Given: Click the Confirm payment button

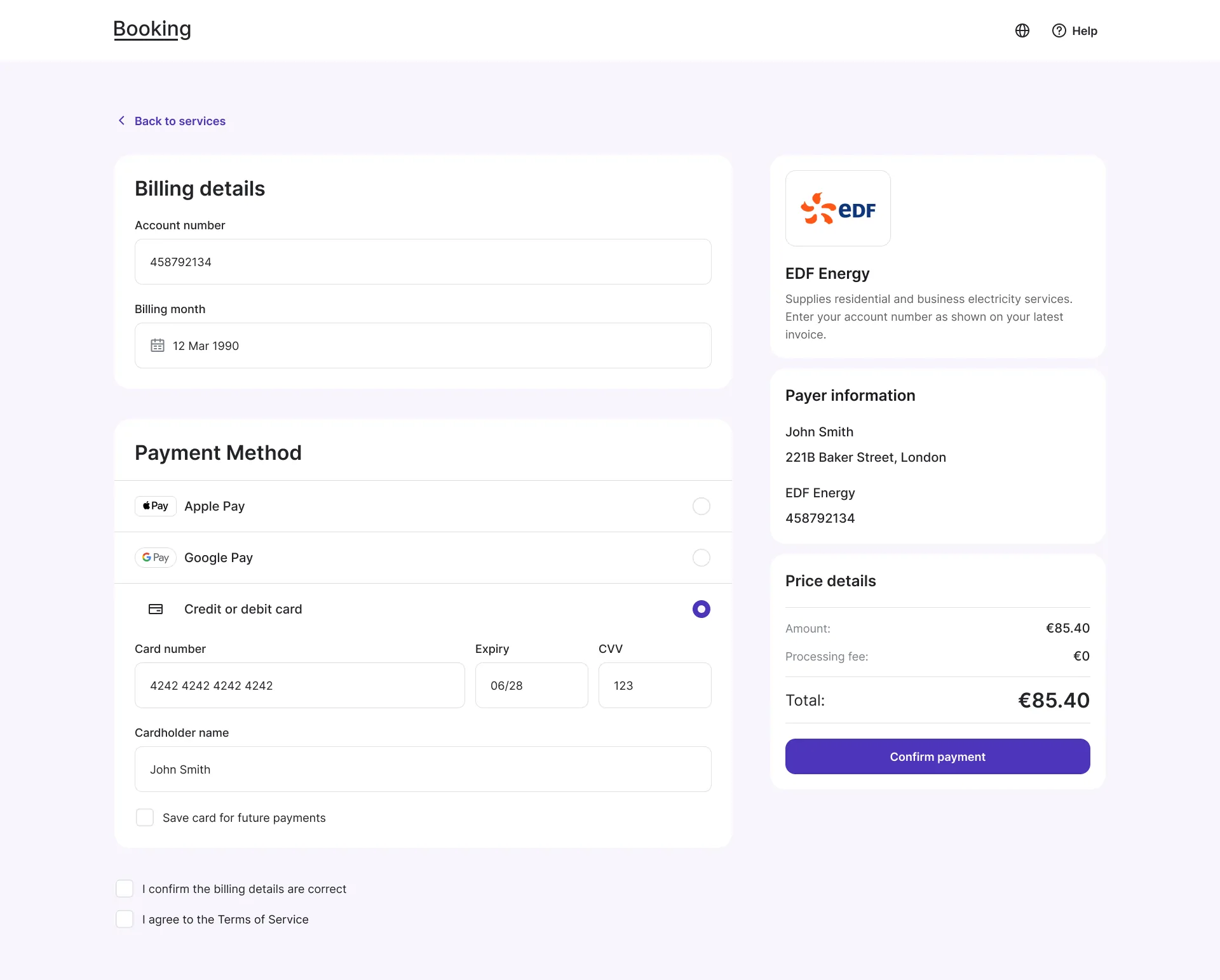Looking at the screenshot, I should click(937, 756).
